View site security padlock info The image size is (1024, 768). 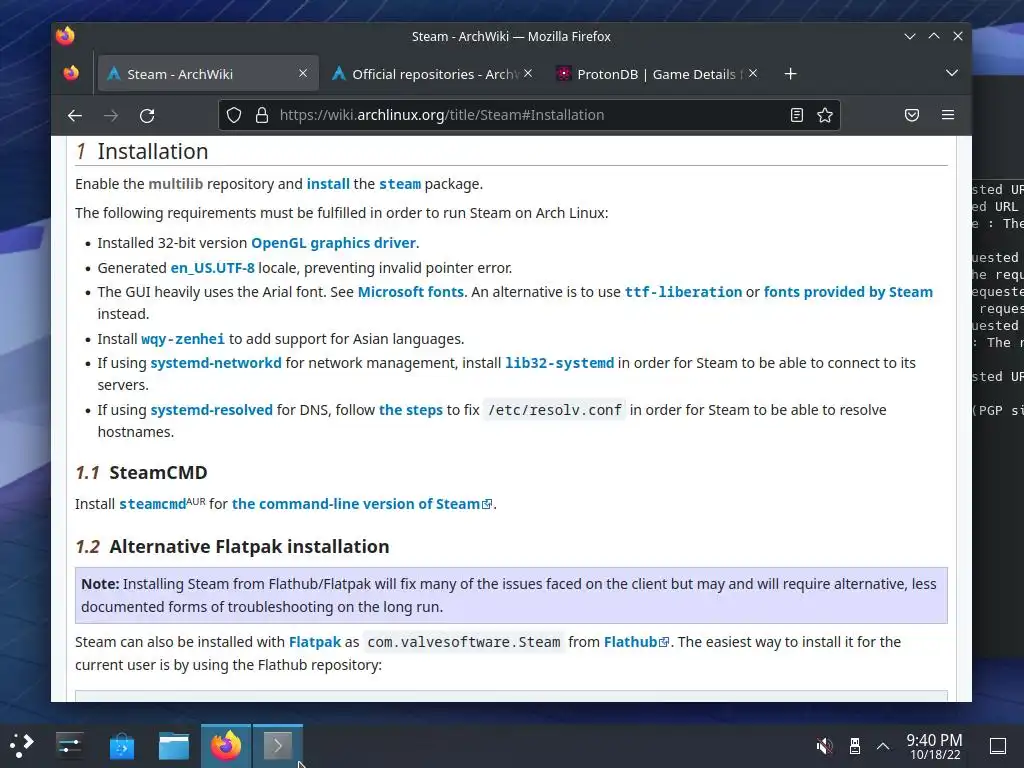(x=262, y=116)
